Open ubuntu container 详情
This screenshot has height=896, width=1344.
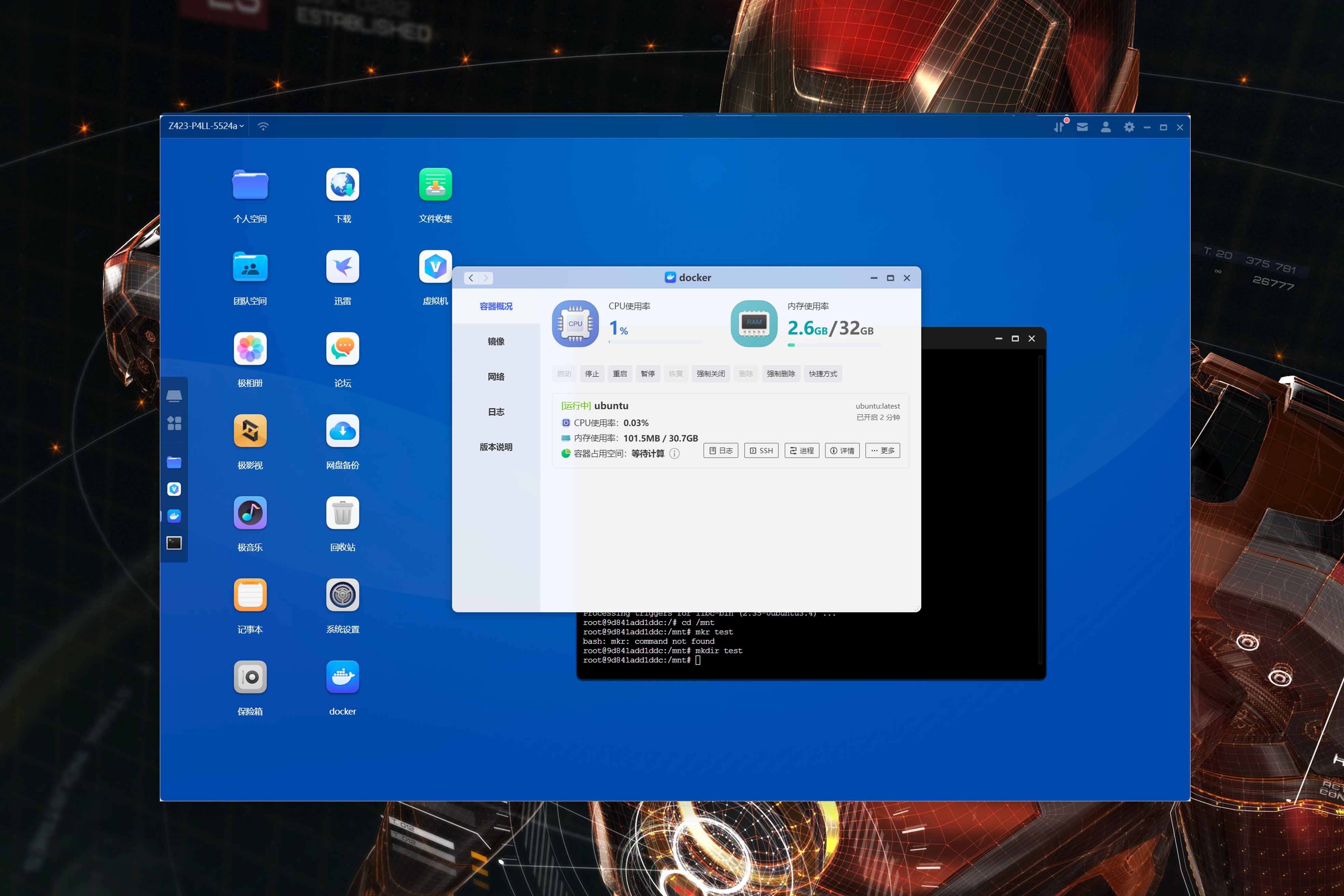coord(842,450)
